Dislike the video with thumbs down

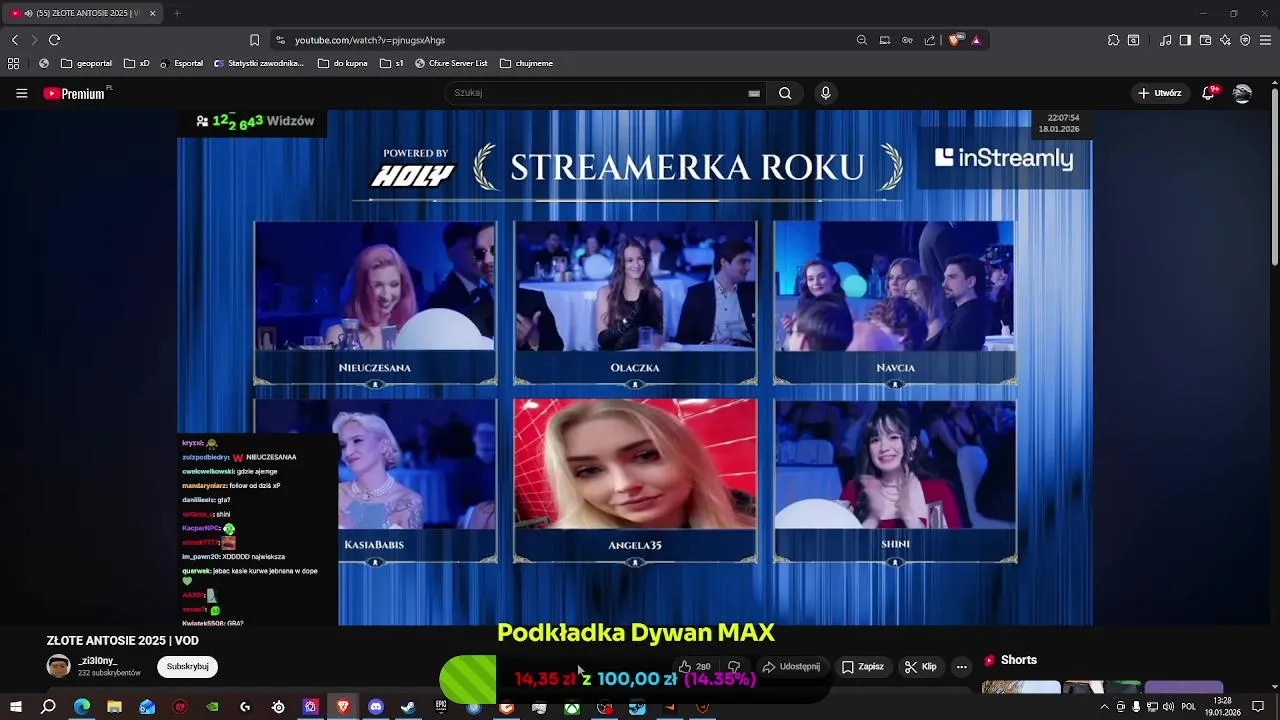pyautogui.click(x=734, y=667)
